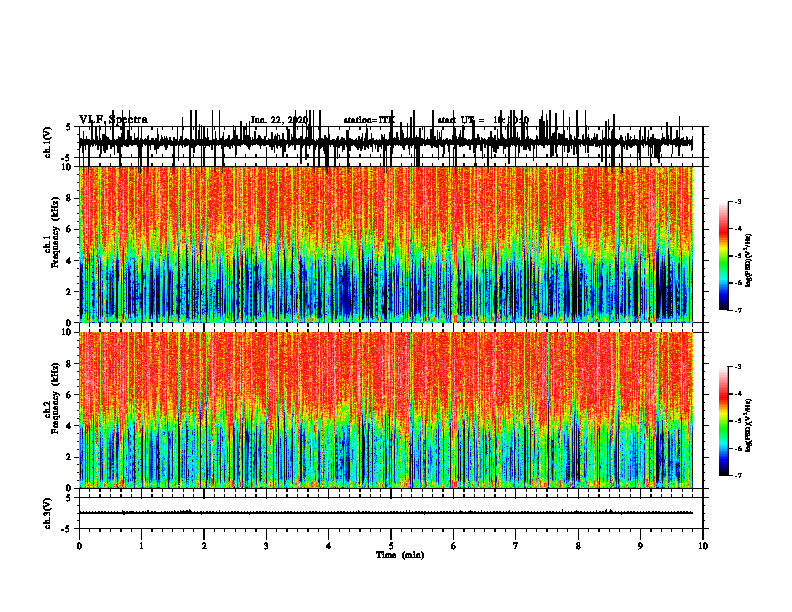Image resolution: width=792 pixels, height=612 pixels.
Task: Click the '-5' tick on ch.3(V) axis
Action: click(66, 529)
